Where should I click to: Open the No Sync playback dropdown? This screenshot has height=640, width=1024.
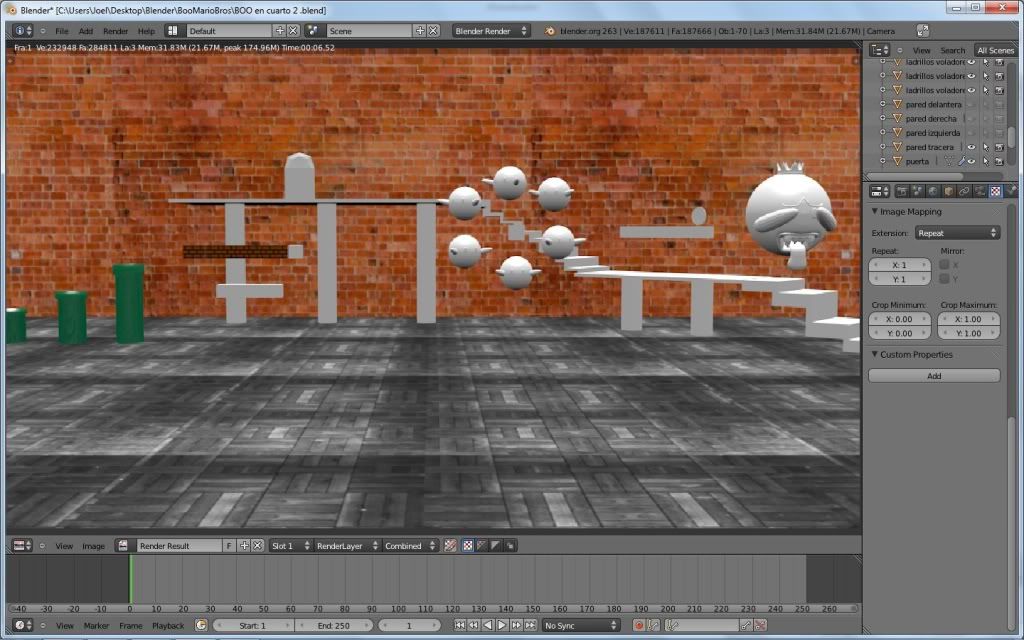tap(581, 626)
